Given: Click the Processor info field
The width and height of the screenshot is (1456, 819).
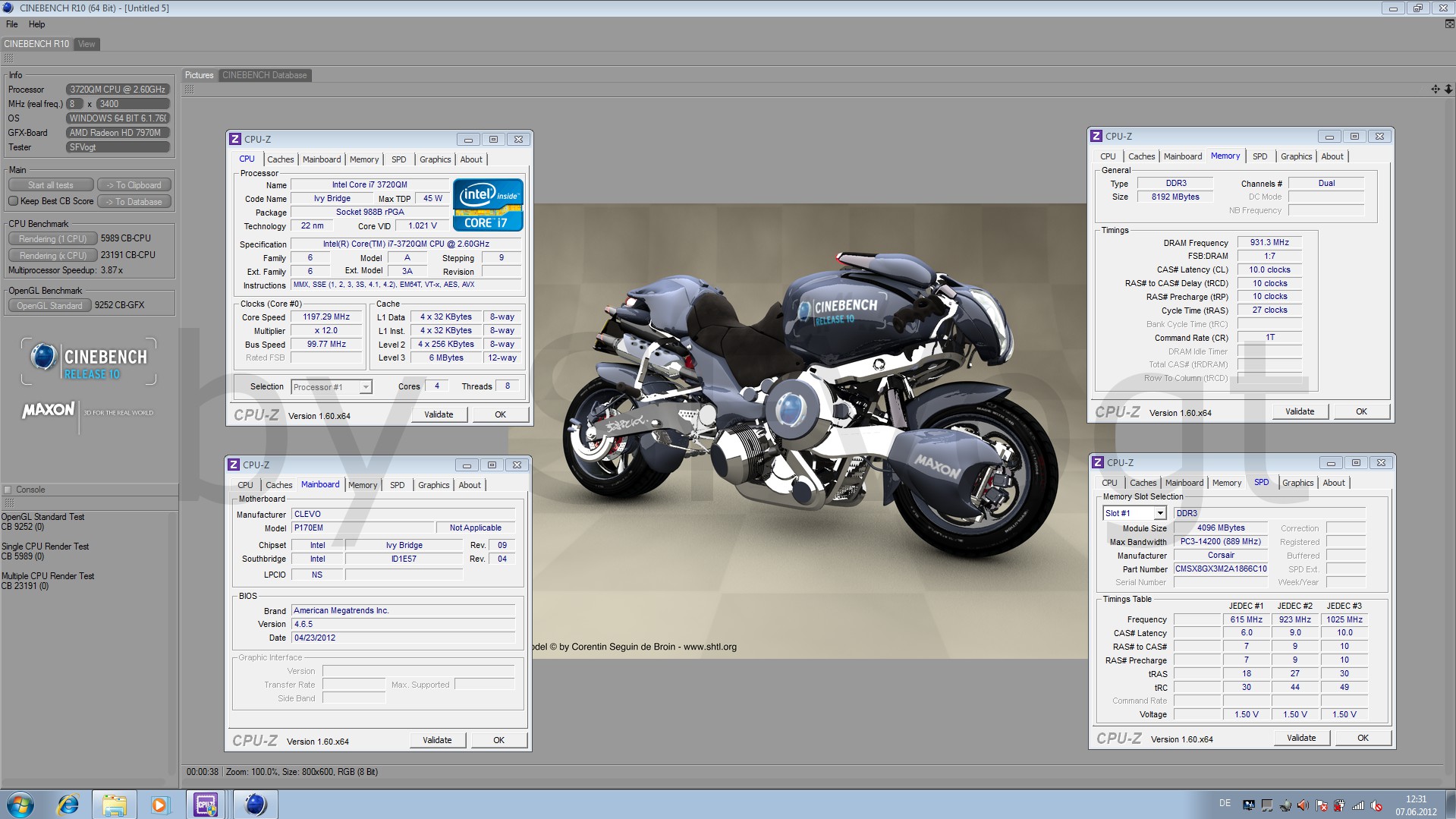Looking at the screenshot, I should (x=118, y=90).
